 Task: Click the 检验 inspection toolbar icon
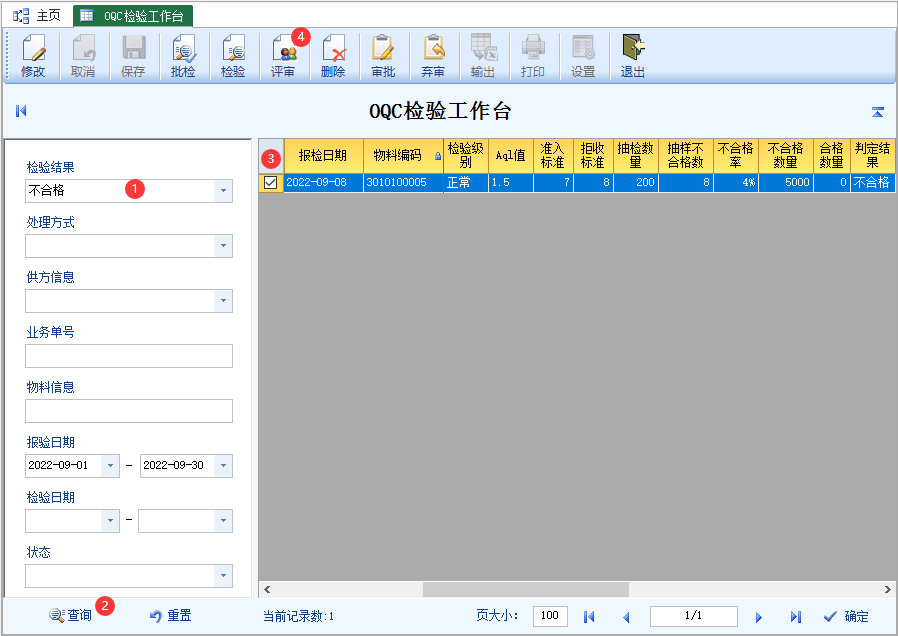coord(233,56)
